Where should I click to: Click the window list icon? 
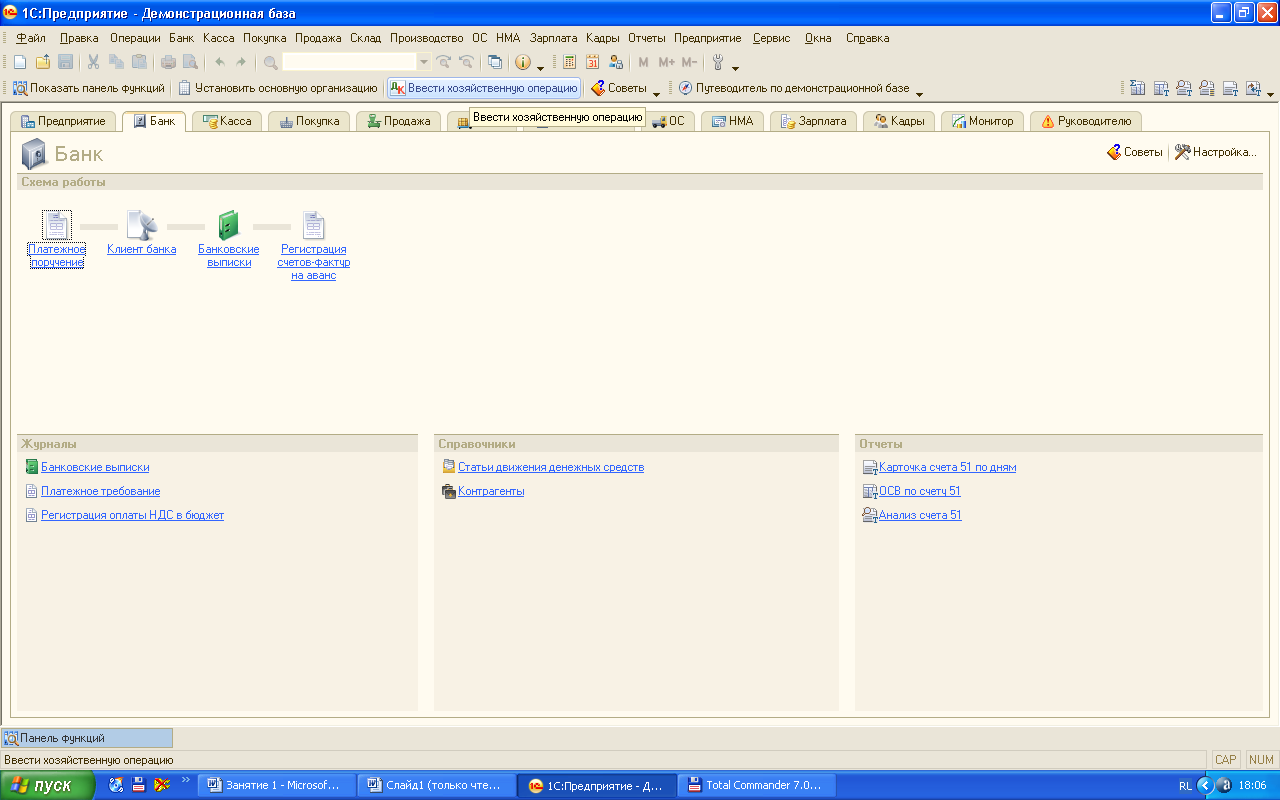[x=494, y=62]
